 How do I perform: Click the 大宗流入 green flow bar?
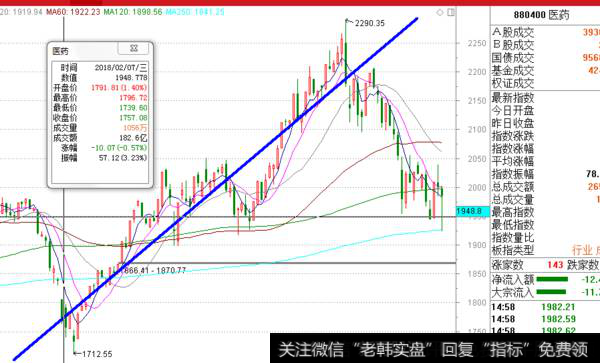[551, 292]
